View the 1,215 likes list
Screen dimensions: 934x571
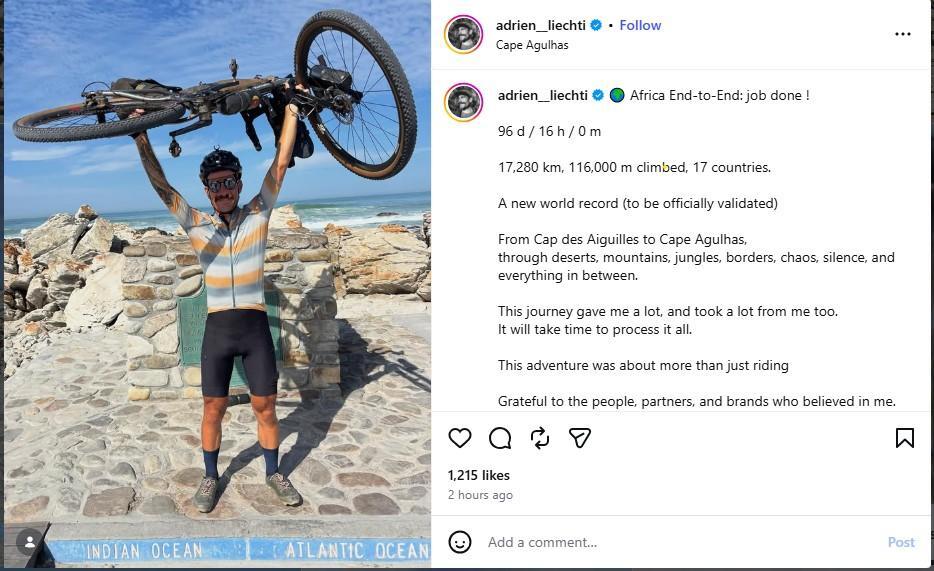pyautogui.click(x=479, y=475)
